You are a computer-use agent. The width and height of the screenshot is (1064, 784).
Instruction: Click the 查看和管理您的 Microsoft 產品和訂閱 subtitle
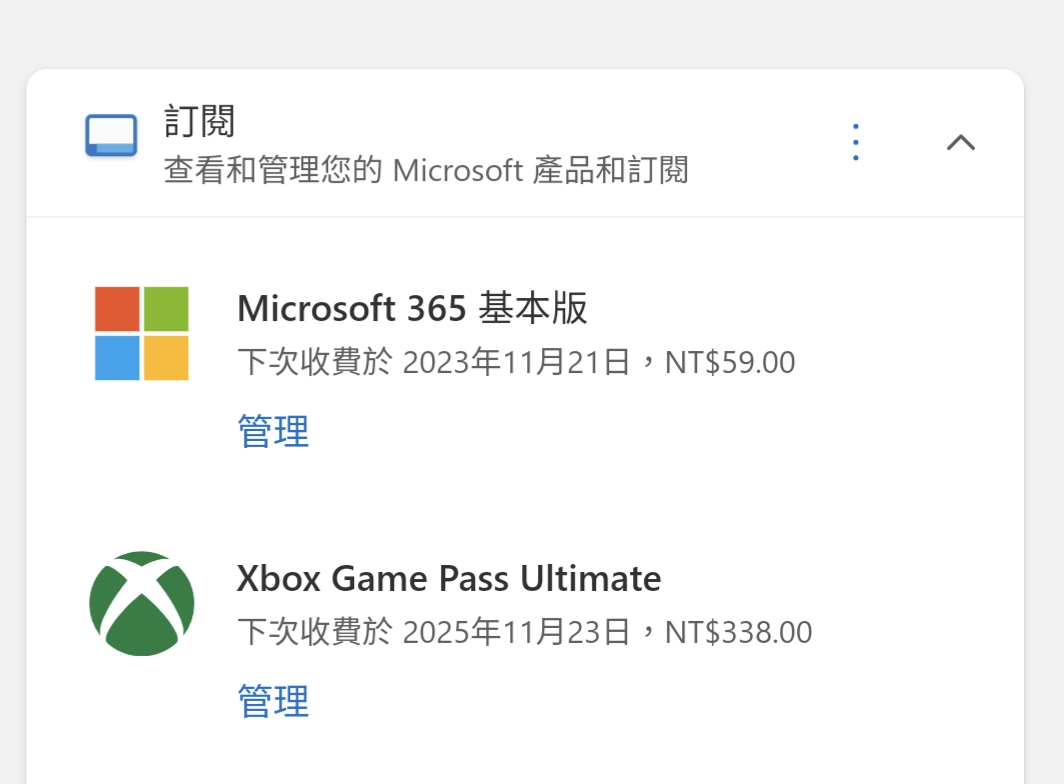point(426,170)
